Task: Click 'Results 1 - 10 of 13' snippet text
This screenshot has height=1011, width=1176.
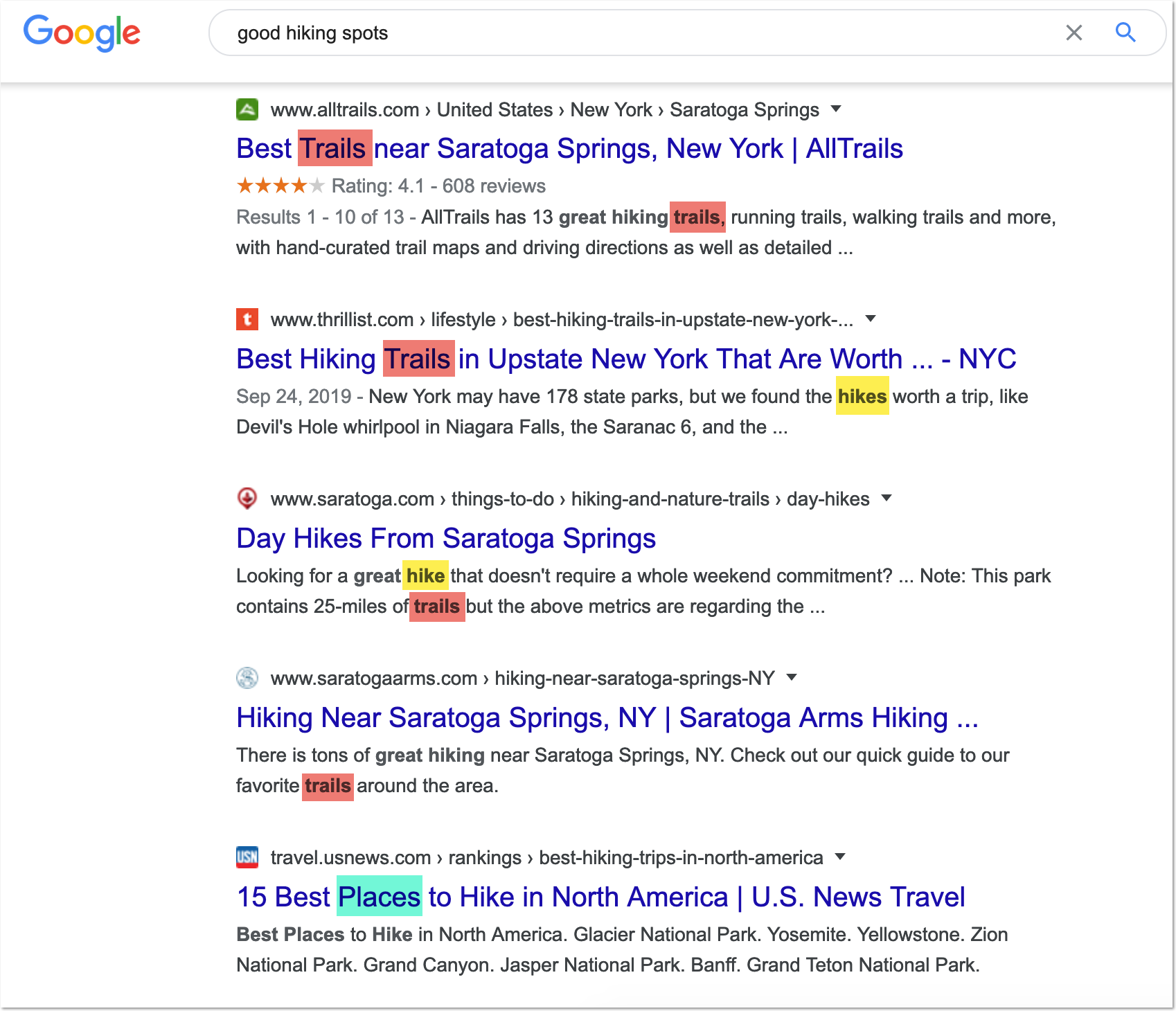Action: [x=320, y=217]
